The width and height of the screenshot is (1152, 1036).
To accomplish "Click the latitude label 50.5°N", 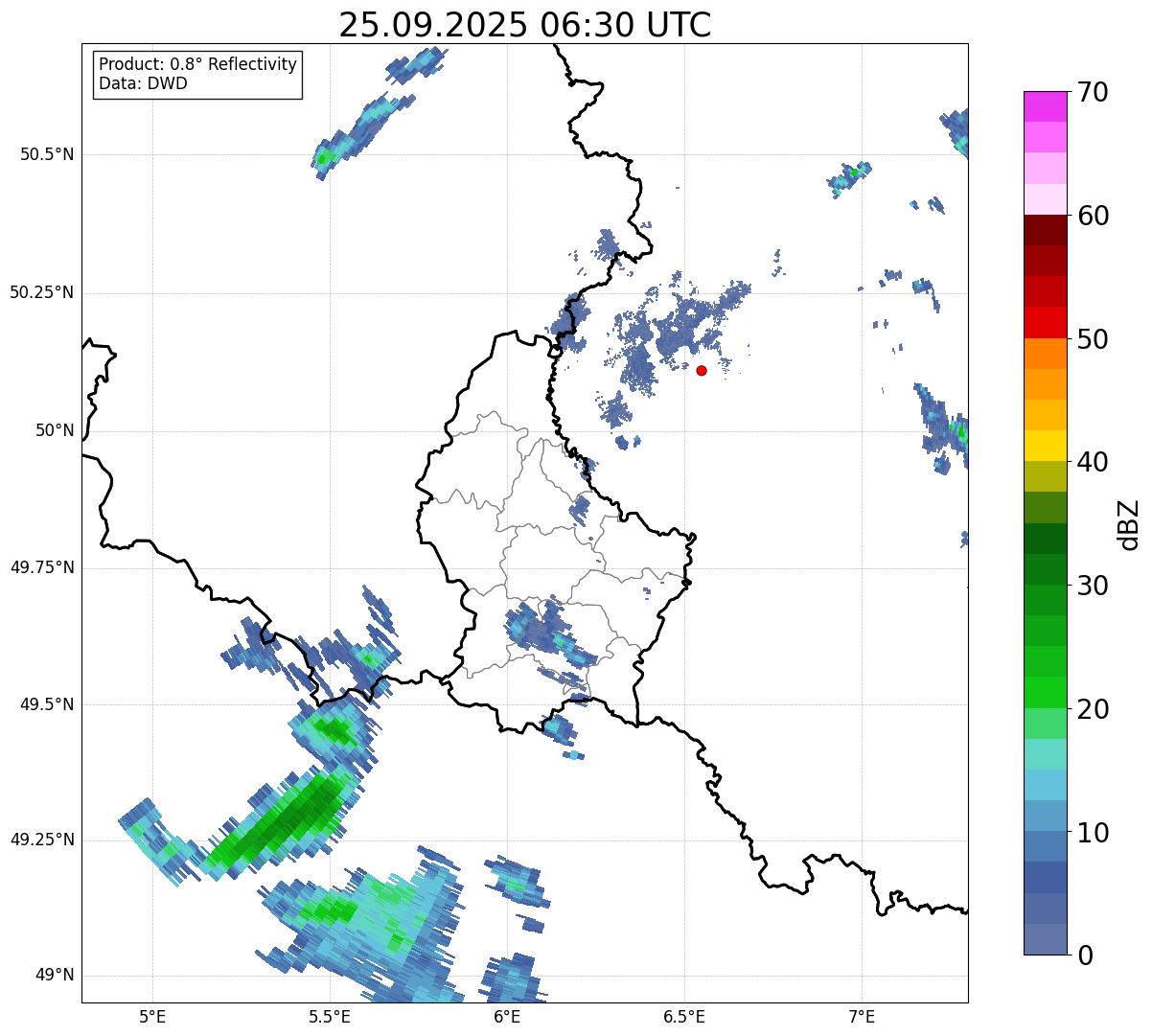I will tap(47, 154).
